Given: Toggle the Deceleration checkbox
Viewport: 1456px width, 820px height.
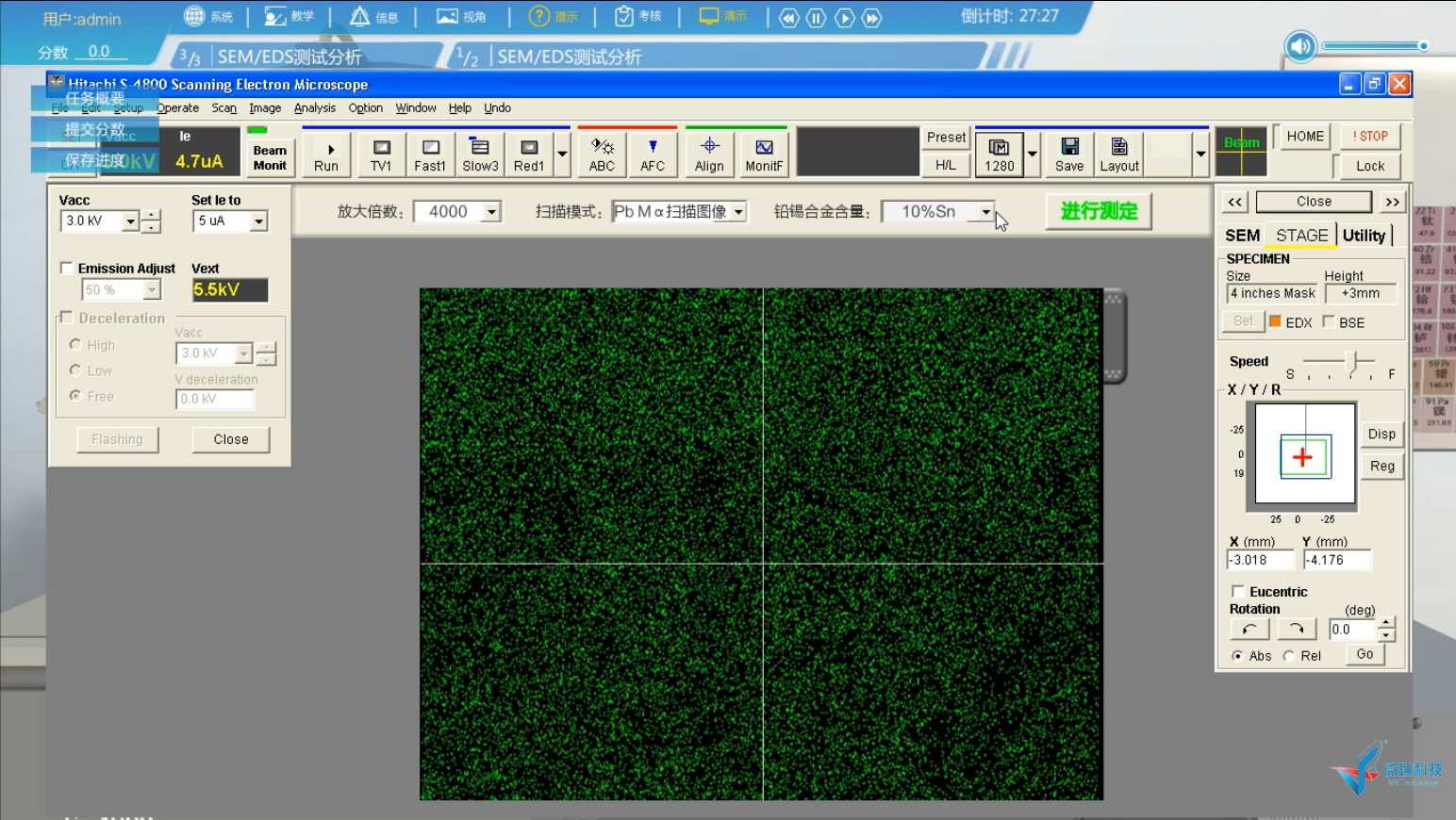Looking at the screenshot, I should [66, 318].
